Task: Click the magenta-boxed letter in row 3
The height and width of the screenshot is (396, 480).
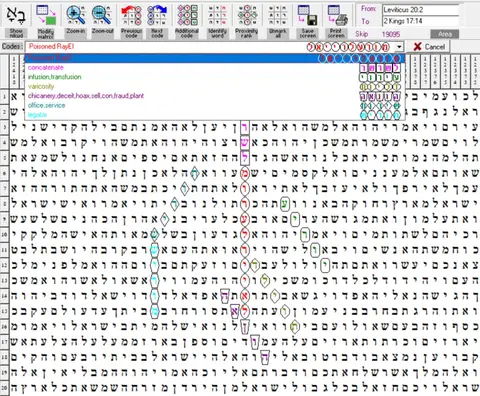Action: click(x=245, y=128)
